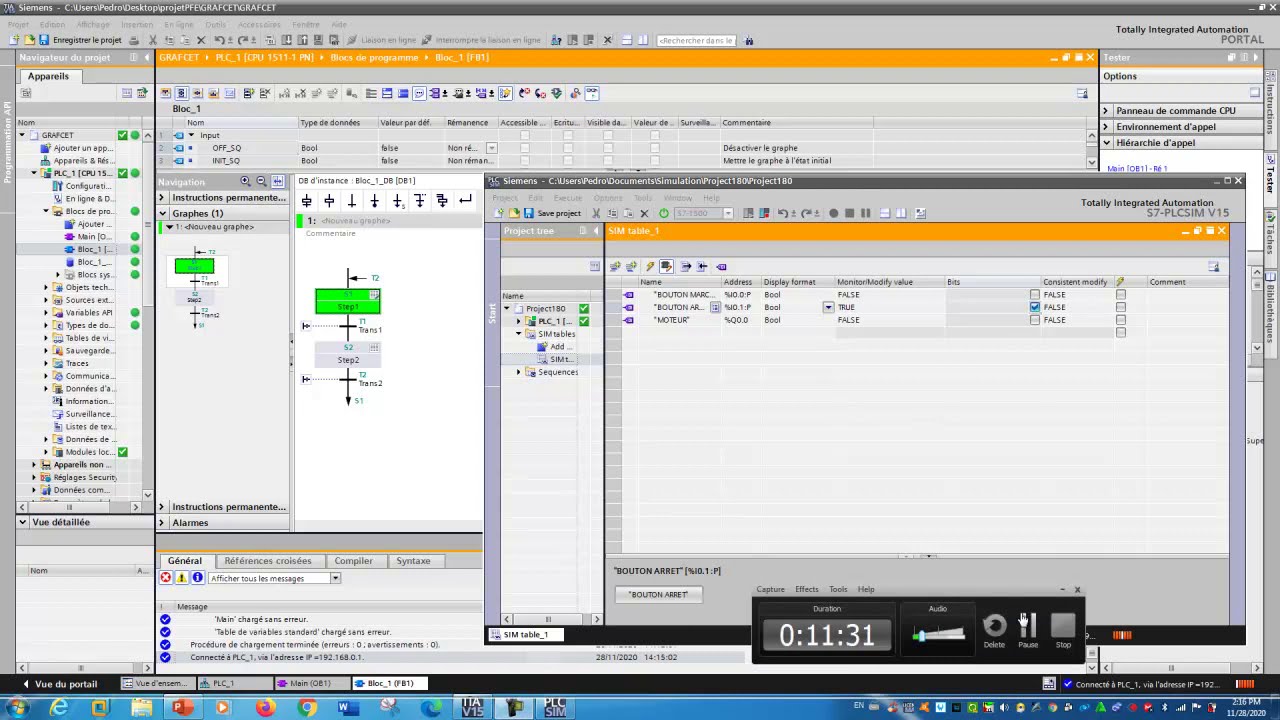The width and height of the screenshot is (1280, 720).
Task: Toggle Accessible checkbox for OFF_SQ row
Action: 524,148
